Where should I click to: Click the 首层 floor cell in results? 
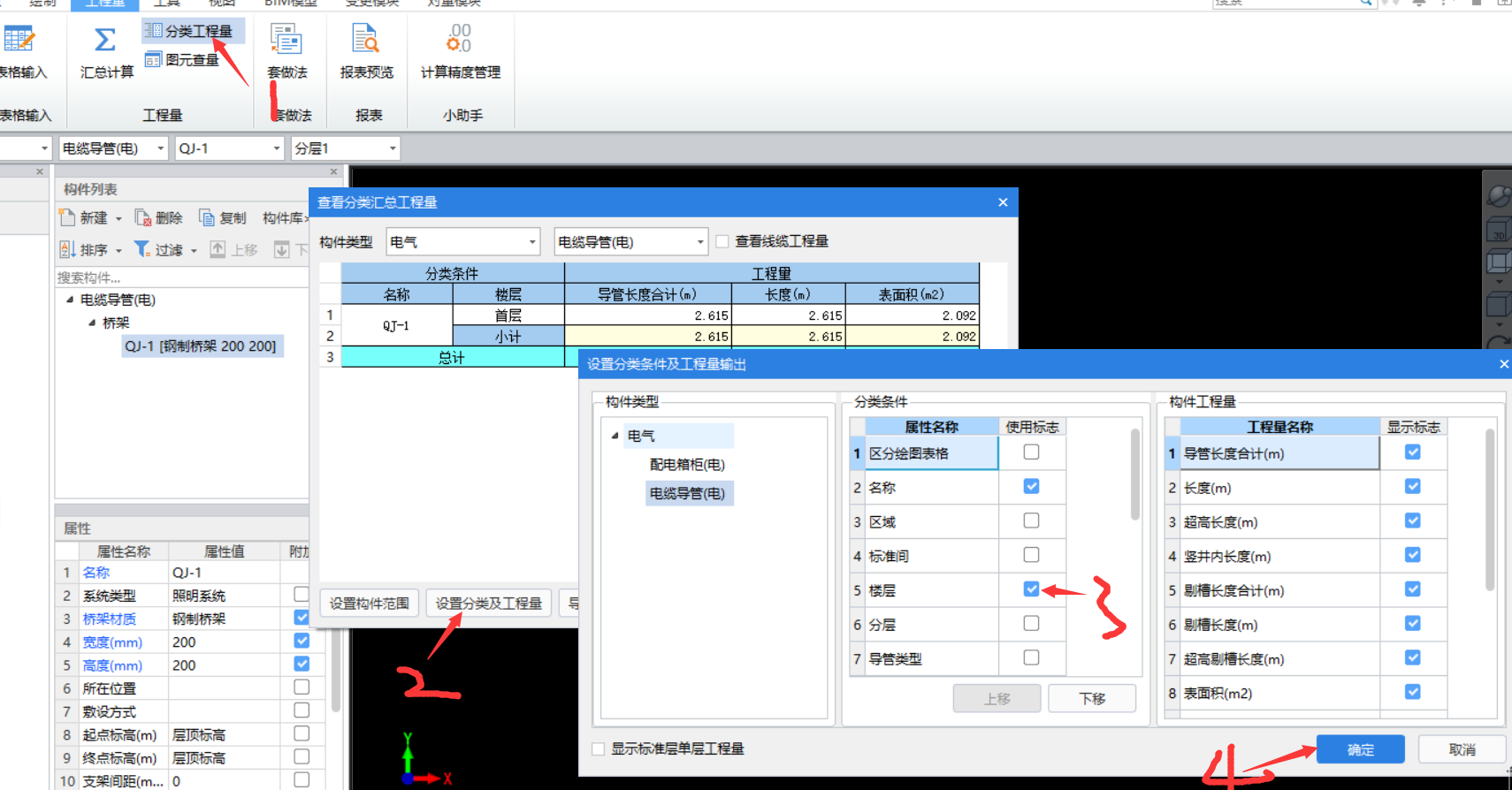point(508,315)
